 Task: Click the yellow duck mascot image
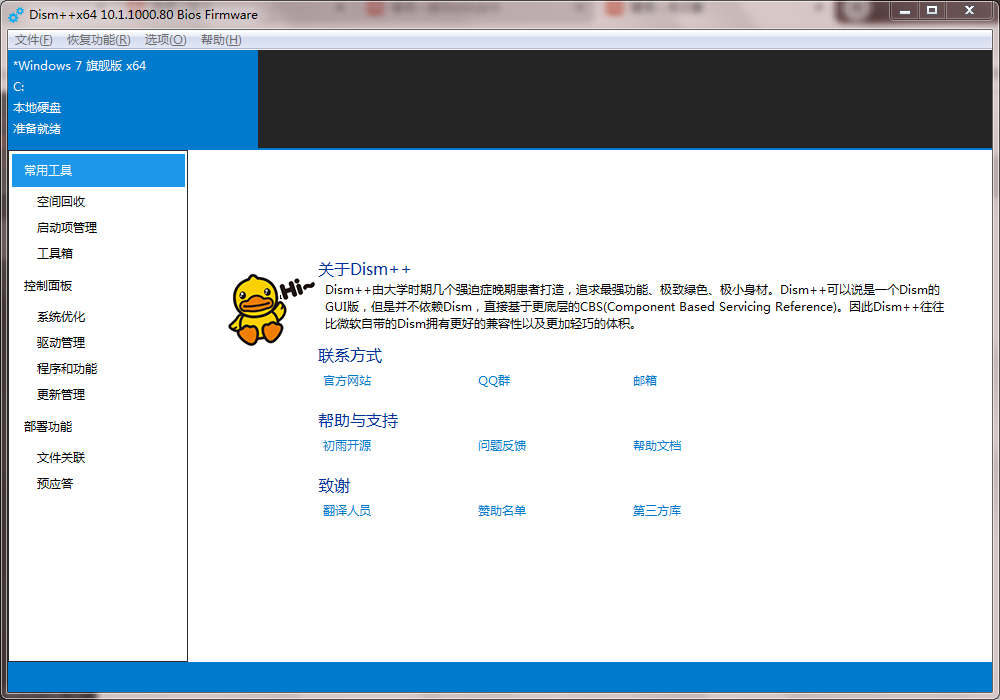[x=270, y=310]
